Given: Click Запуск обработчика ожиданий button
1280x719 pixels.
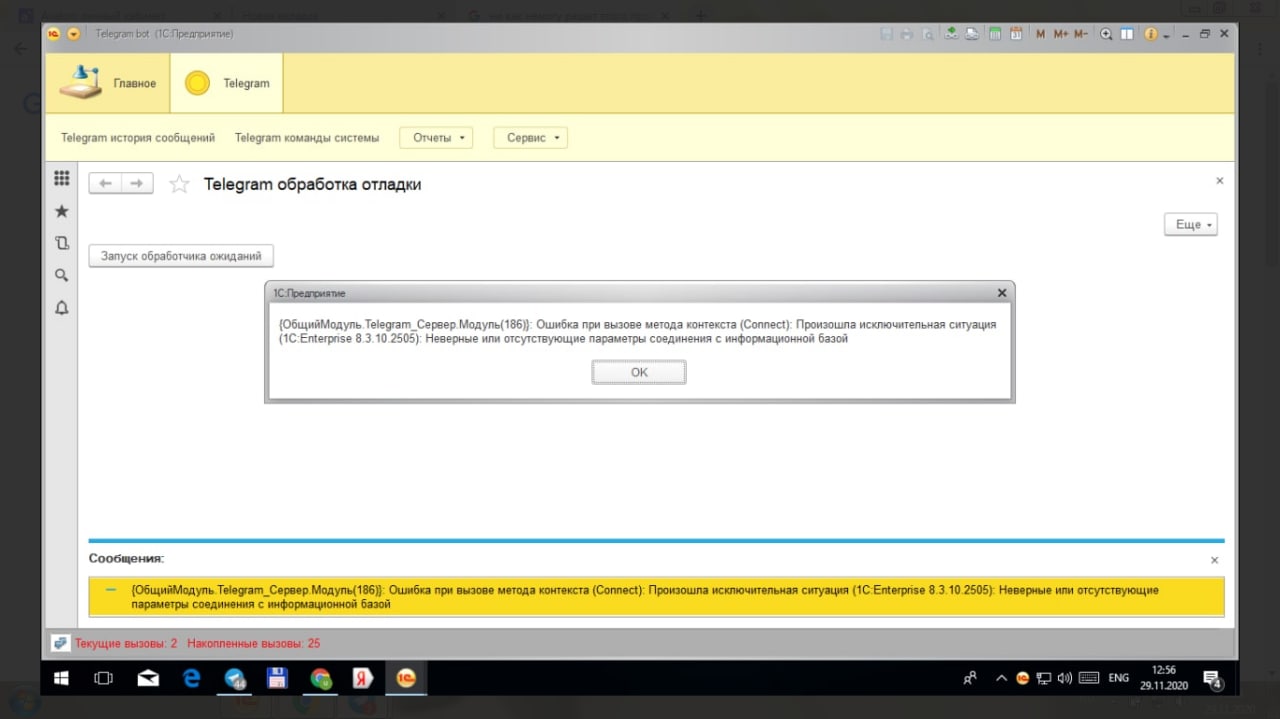Looking at the screenshot, I should click(x=181, y=256).
